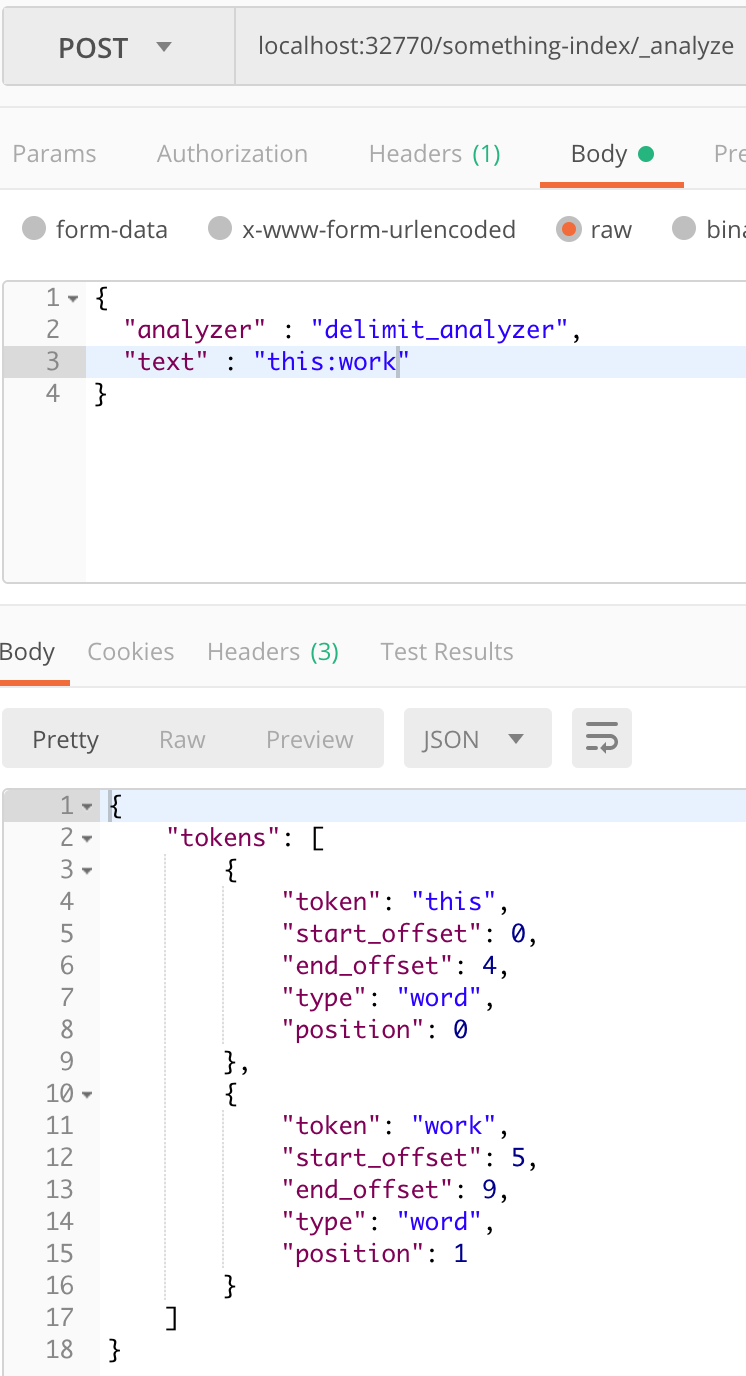Switch to Raw response view
Viewport: 746px width, 1376px height.
point(181,738)
